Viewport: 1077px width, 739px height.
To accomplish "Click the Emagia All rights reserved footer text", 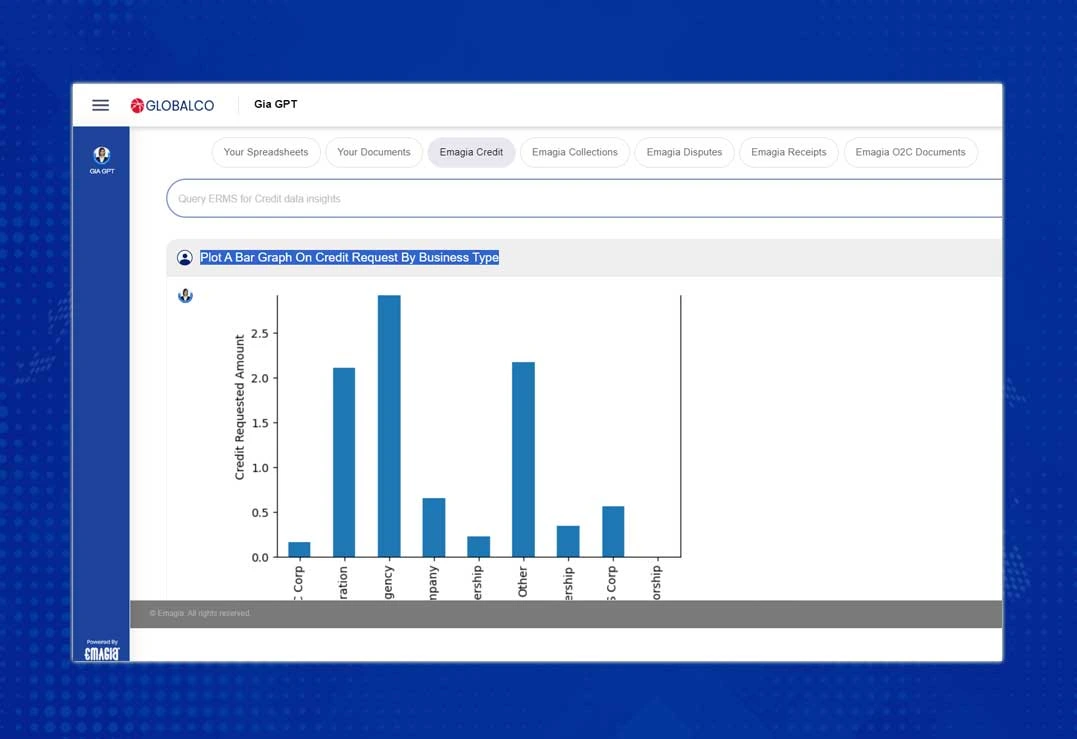I will pyautogui.click(x=200, y=613).
